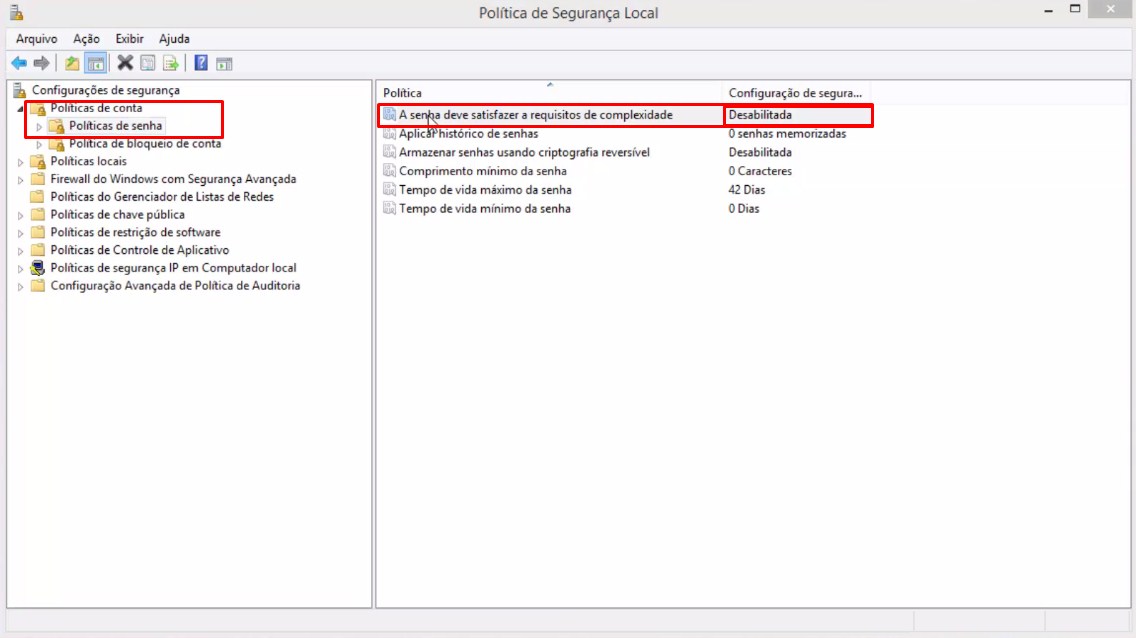Screen dimensions: 1136x638
Task: Select Armazenar senhas usando criptografia reversível
Action: point(525,153)
